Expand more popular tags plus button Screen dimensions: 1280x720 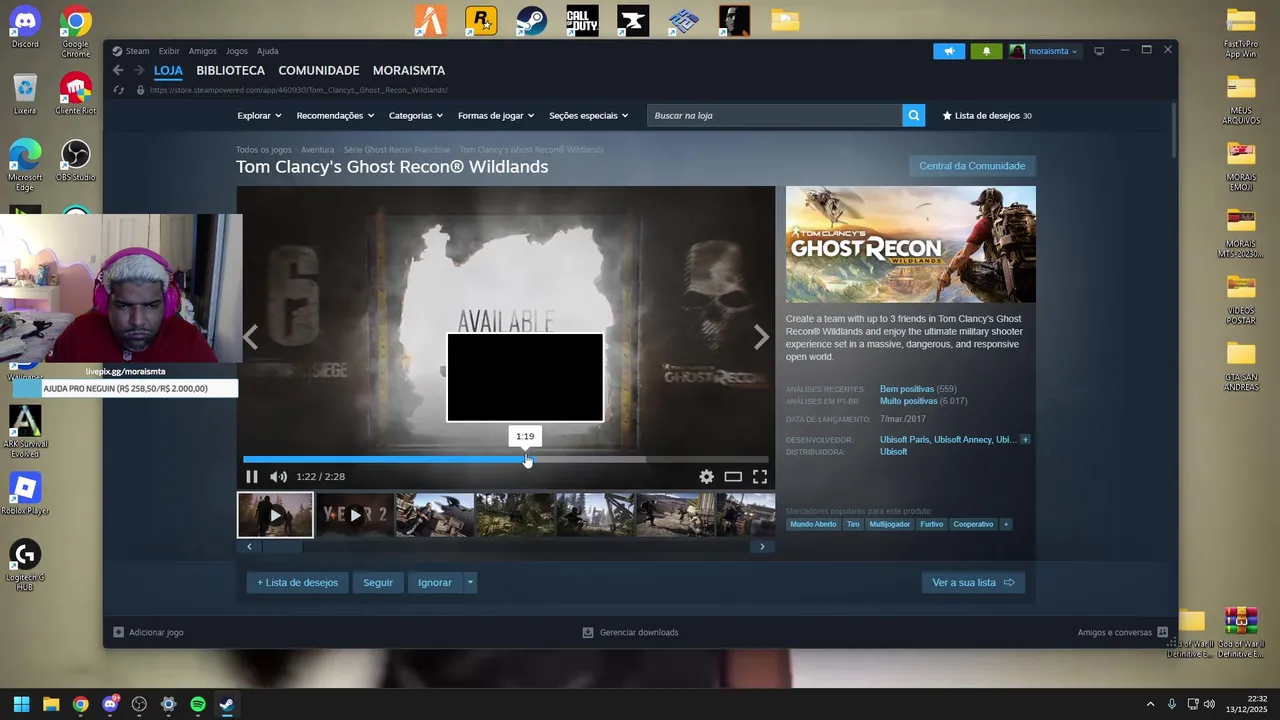(x=1006, y=524)
